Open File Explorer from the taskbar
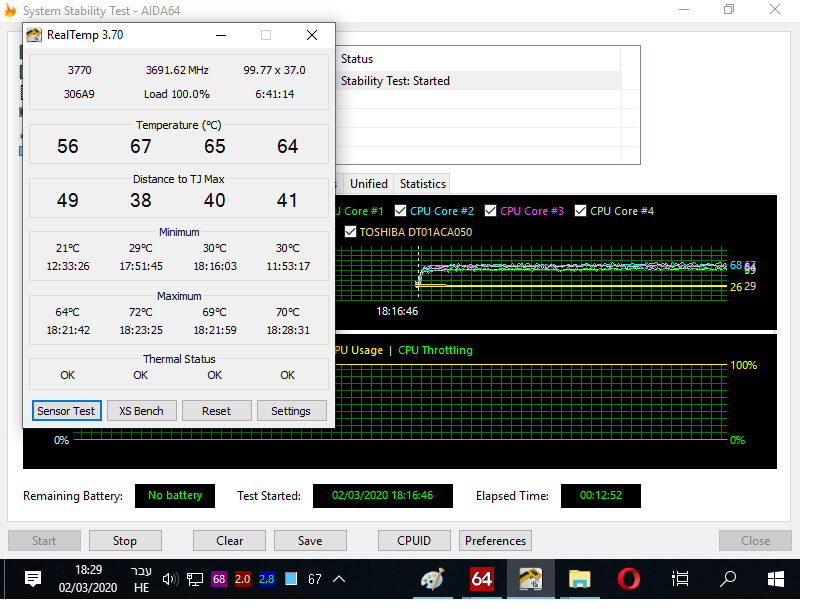 [580, 579]
